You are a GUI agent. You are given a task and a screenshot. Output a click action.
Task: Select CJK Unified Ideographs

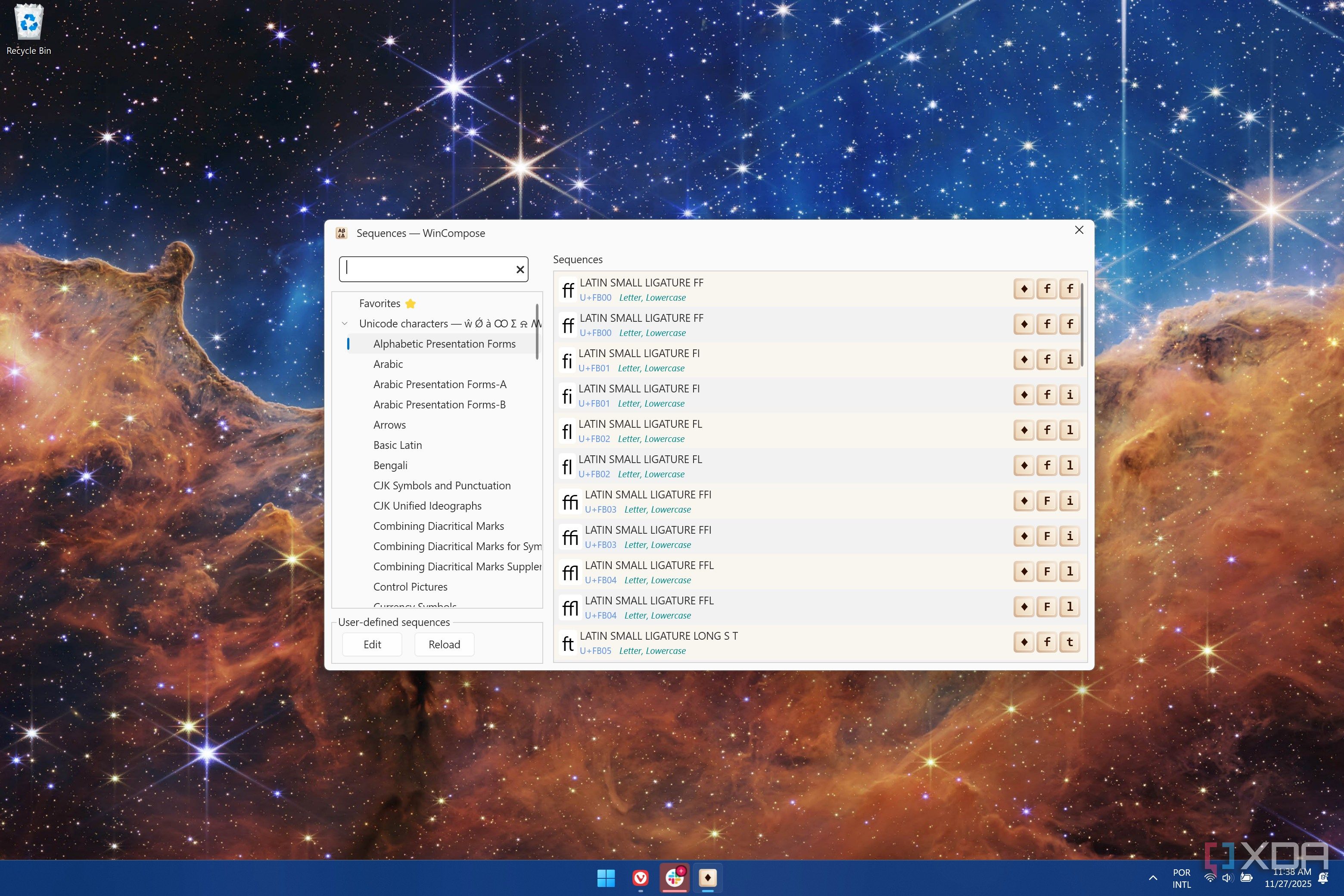tap(427, 506)
